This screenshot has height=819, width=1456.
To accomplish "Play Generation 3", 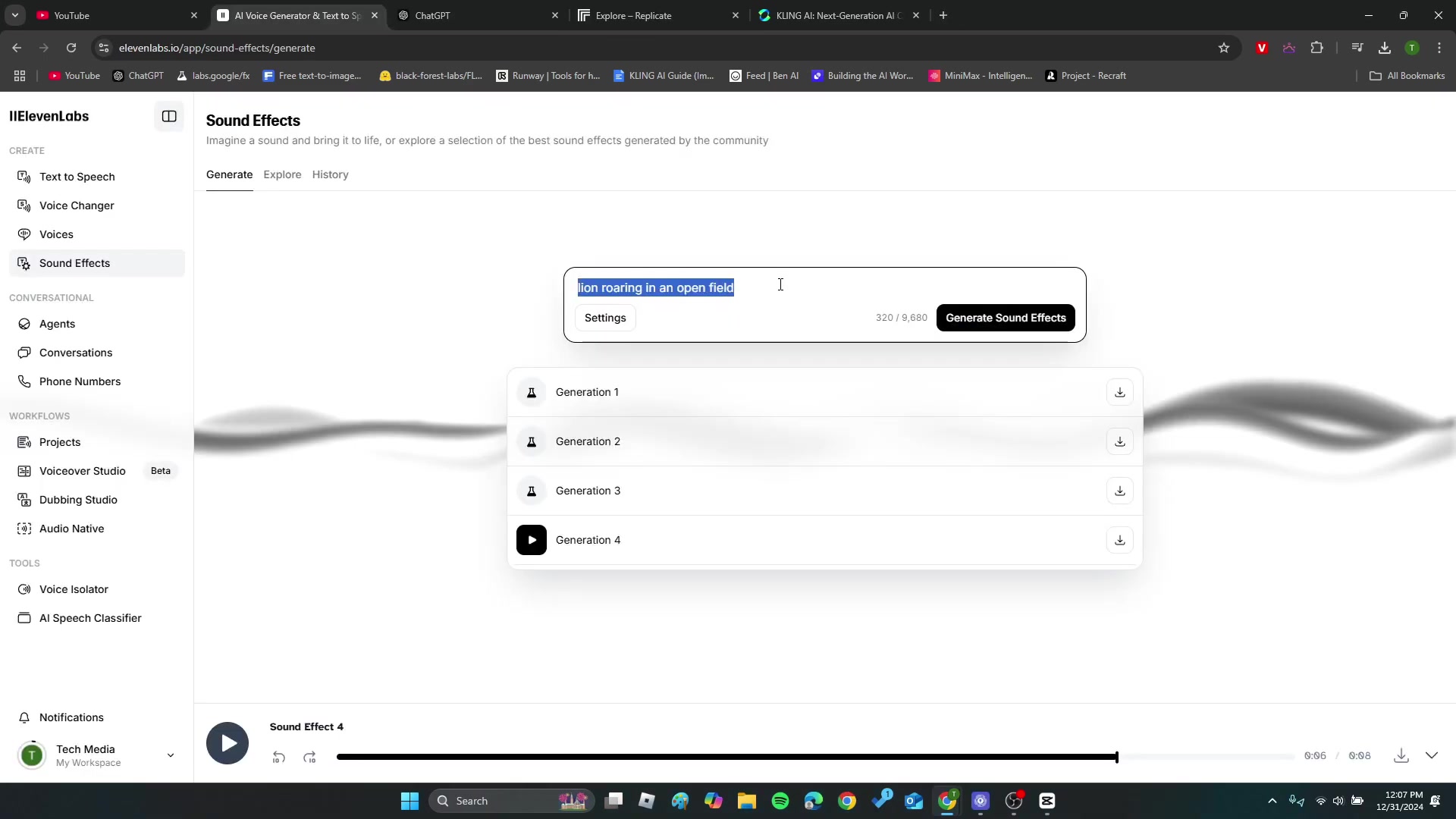I will [x=532, y=491].
